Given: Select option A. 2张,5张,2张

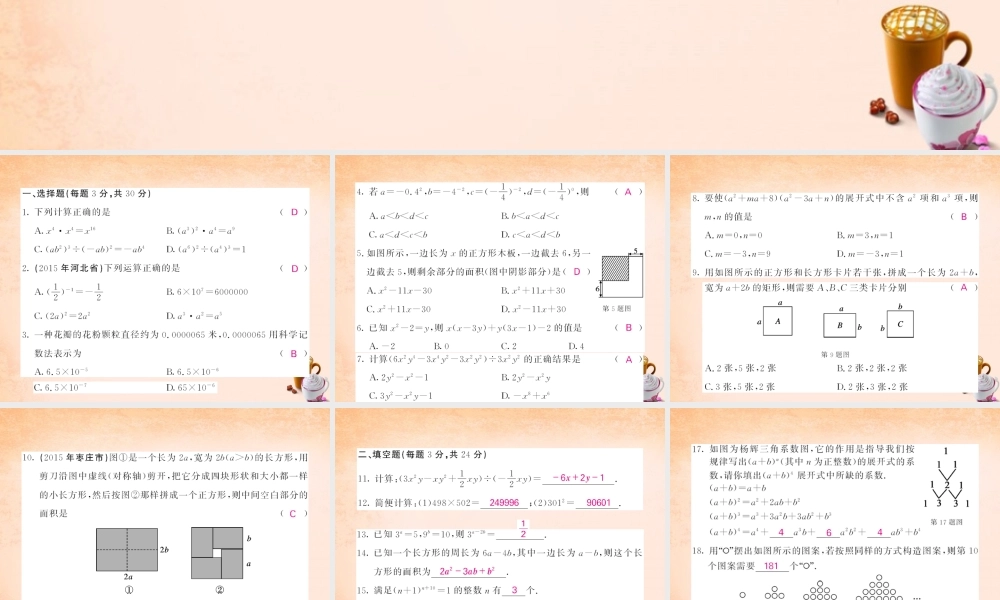Looking at the screenshot, I should [x=740, y=369].
